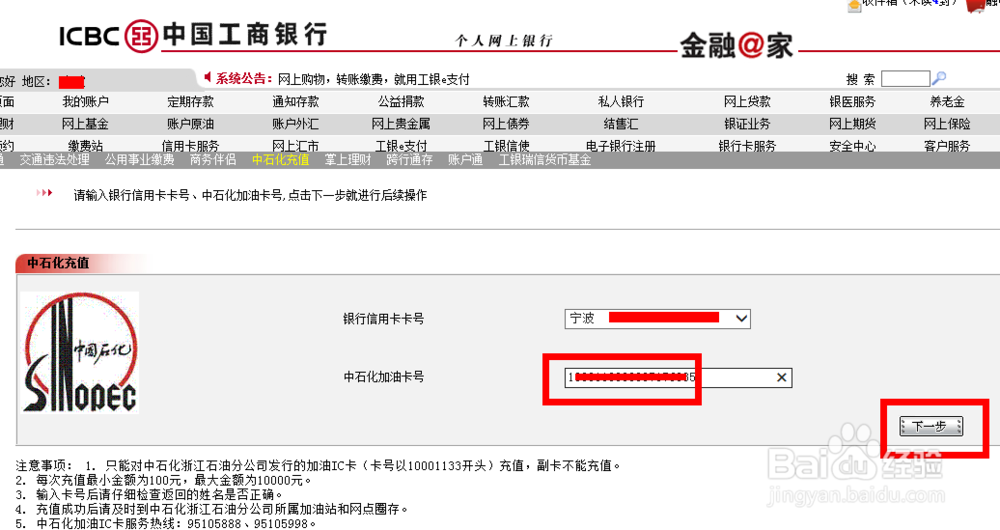Click the 中石化加油卡号 label
Screen dimensions: 1000x530
pyautogui.click(x=383, y=377)
